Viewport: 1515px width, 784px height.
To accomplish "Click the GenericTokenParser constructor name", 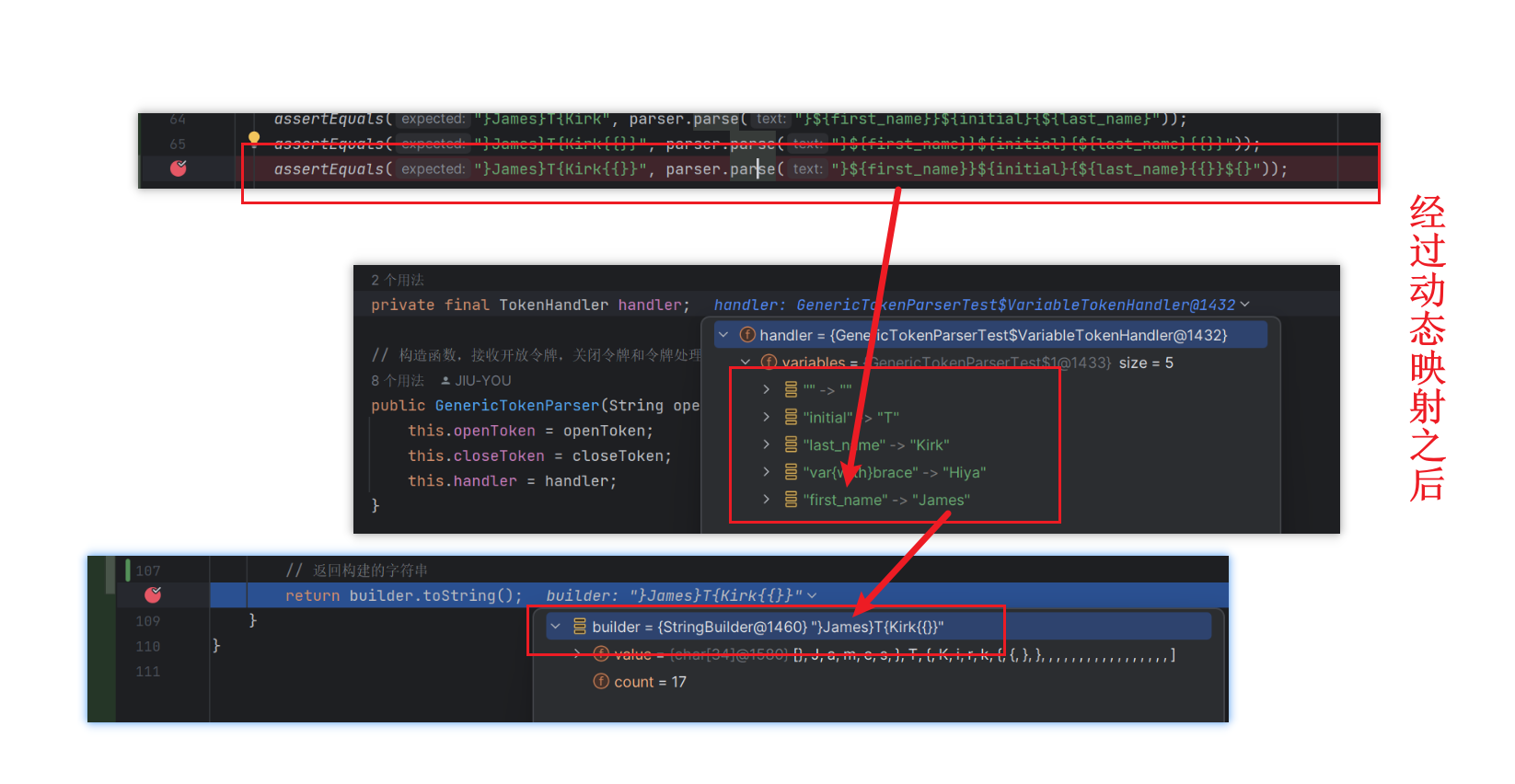I will click(517, 406).
